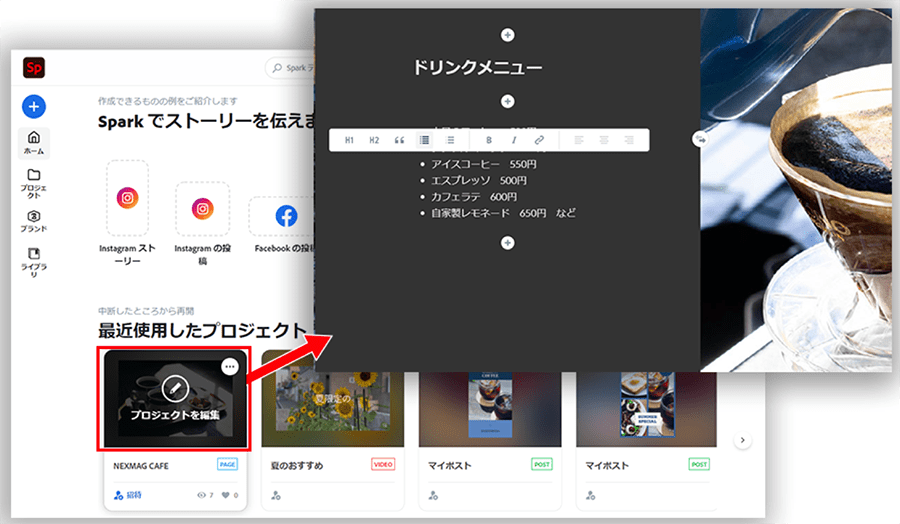Click the エスプレッソ 500円 list item
This screenshot has width=900, height=524.
point(479,180)
